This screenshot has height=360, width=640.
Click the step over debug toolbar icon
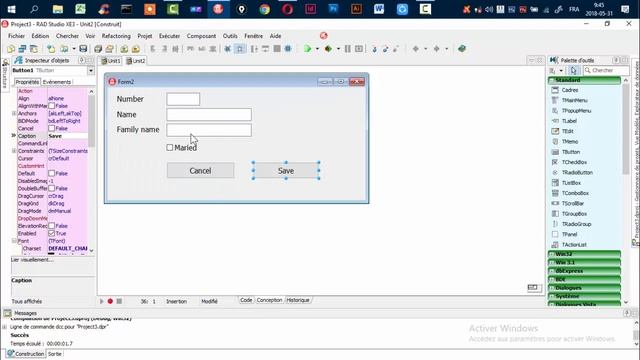[385, 49]
